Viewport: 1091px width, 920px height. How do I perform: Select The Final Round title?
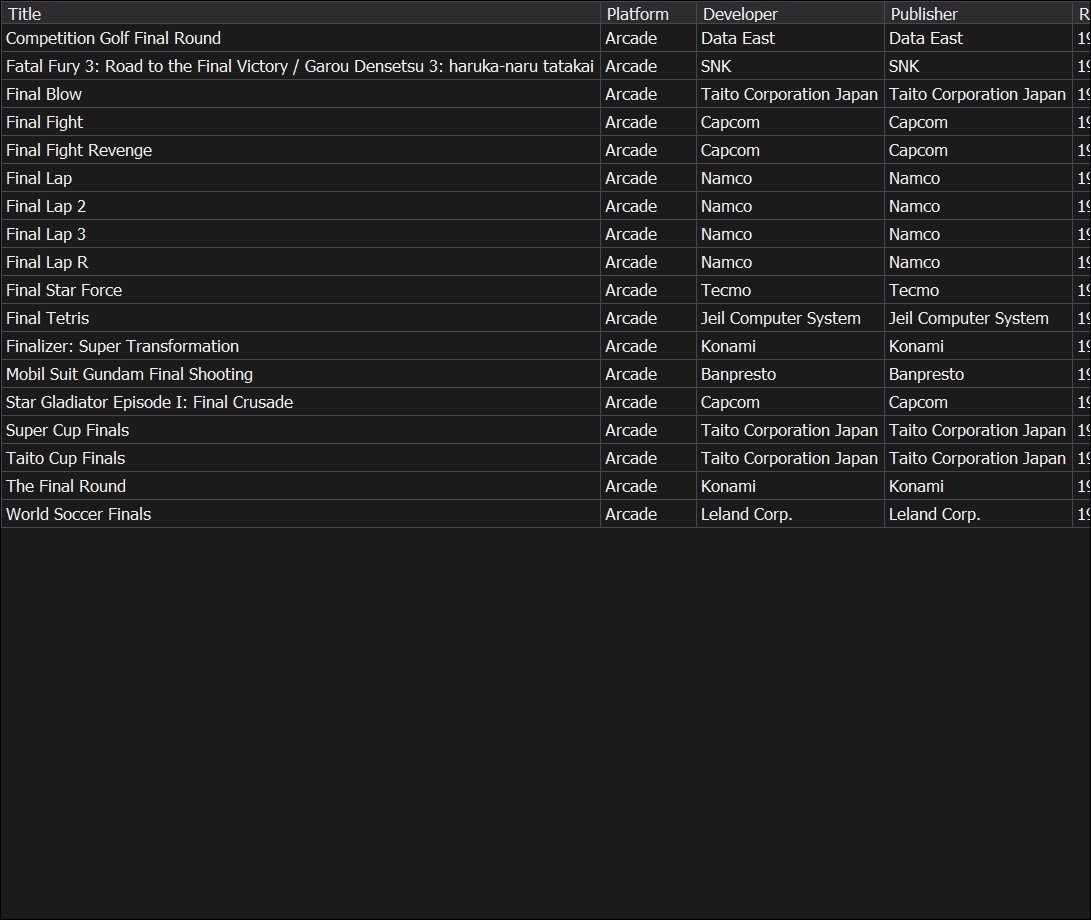pyautogui.click(x=66, y=486)
